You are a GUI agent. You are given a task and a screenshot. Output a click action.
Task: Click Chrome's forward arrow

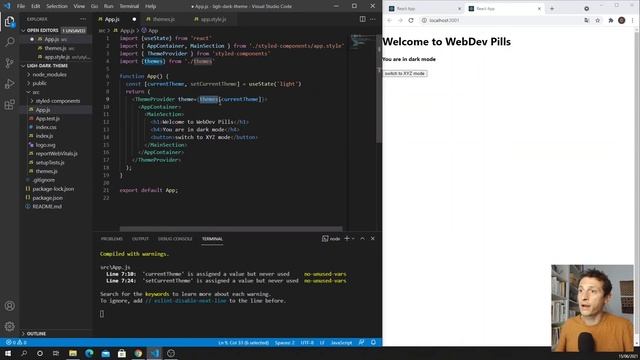[x=400, y=20]
